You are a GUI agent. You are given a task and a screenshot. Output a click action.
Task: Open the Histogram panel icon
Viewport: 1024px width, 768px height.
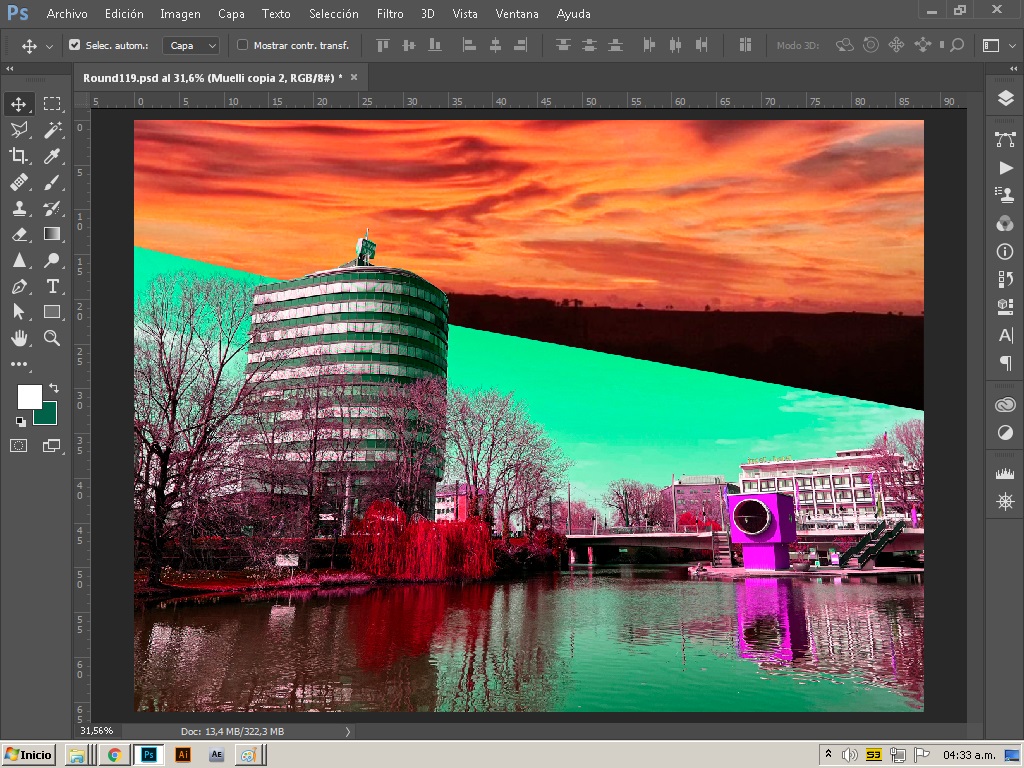pyautogui.click(x=1006, y=473)
